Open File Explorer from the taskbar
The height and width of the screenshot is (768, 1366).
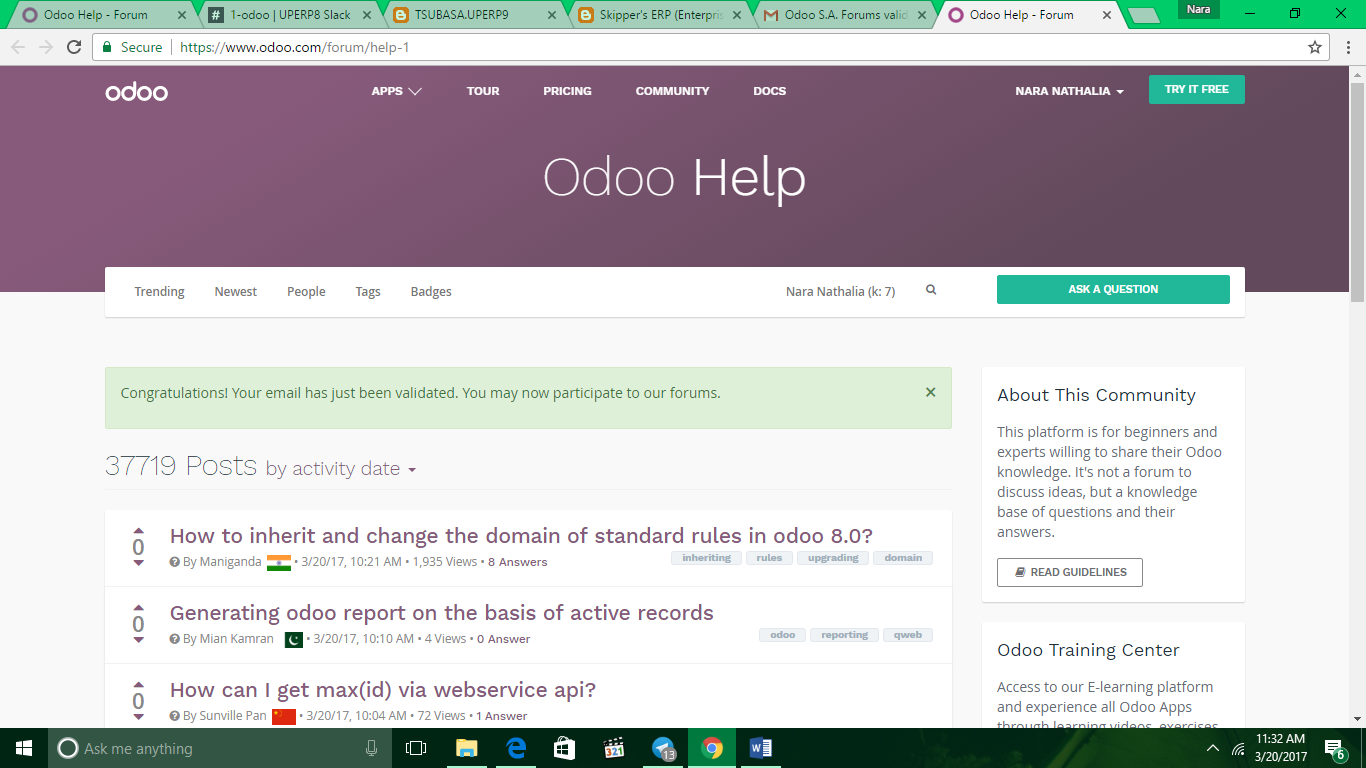coord(467,748)
